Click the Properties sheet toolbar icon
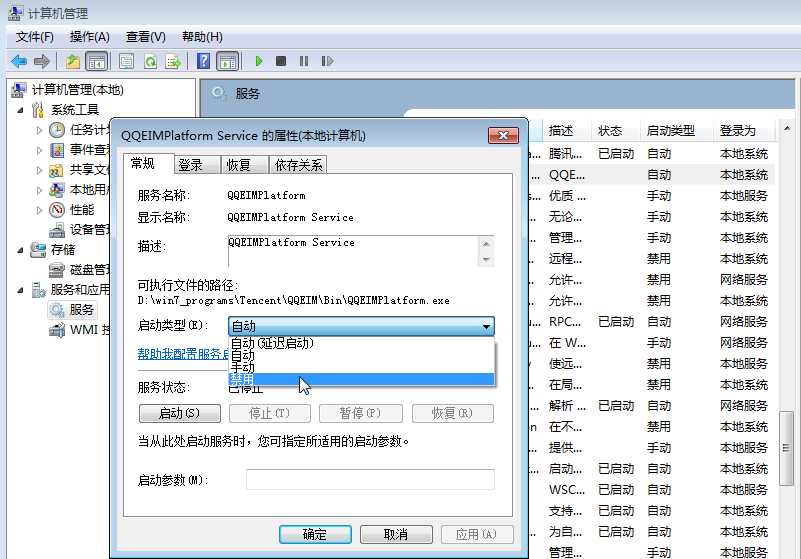This screenshot has height=559, width=801. 126,62
